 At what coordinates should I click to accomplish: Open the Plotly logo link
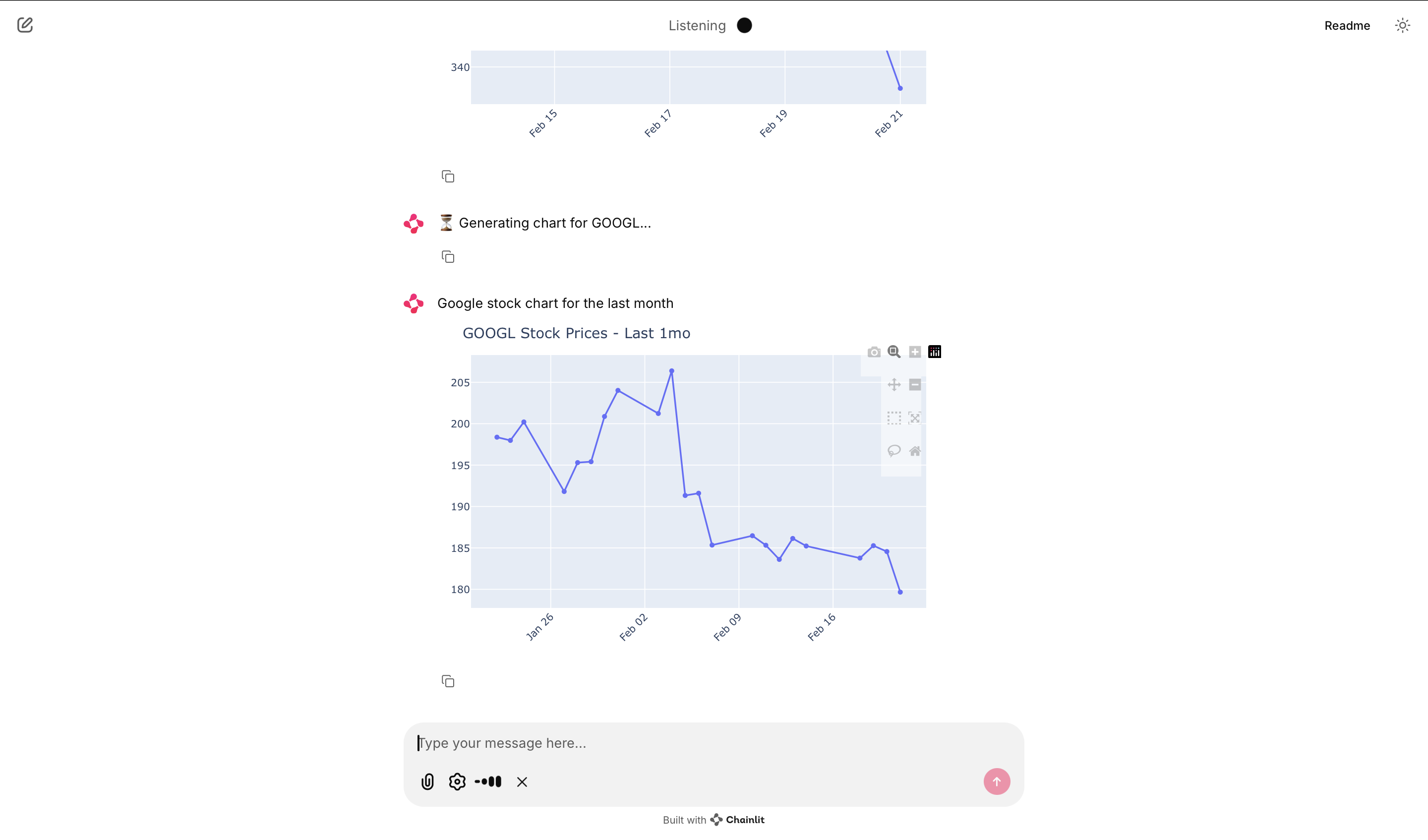pos(935,352)
